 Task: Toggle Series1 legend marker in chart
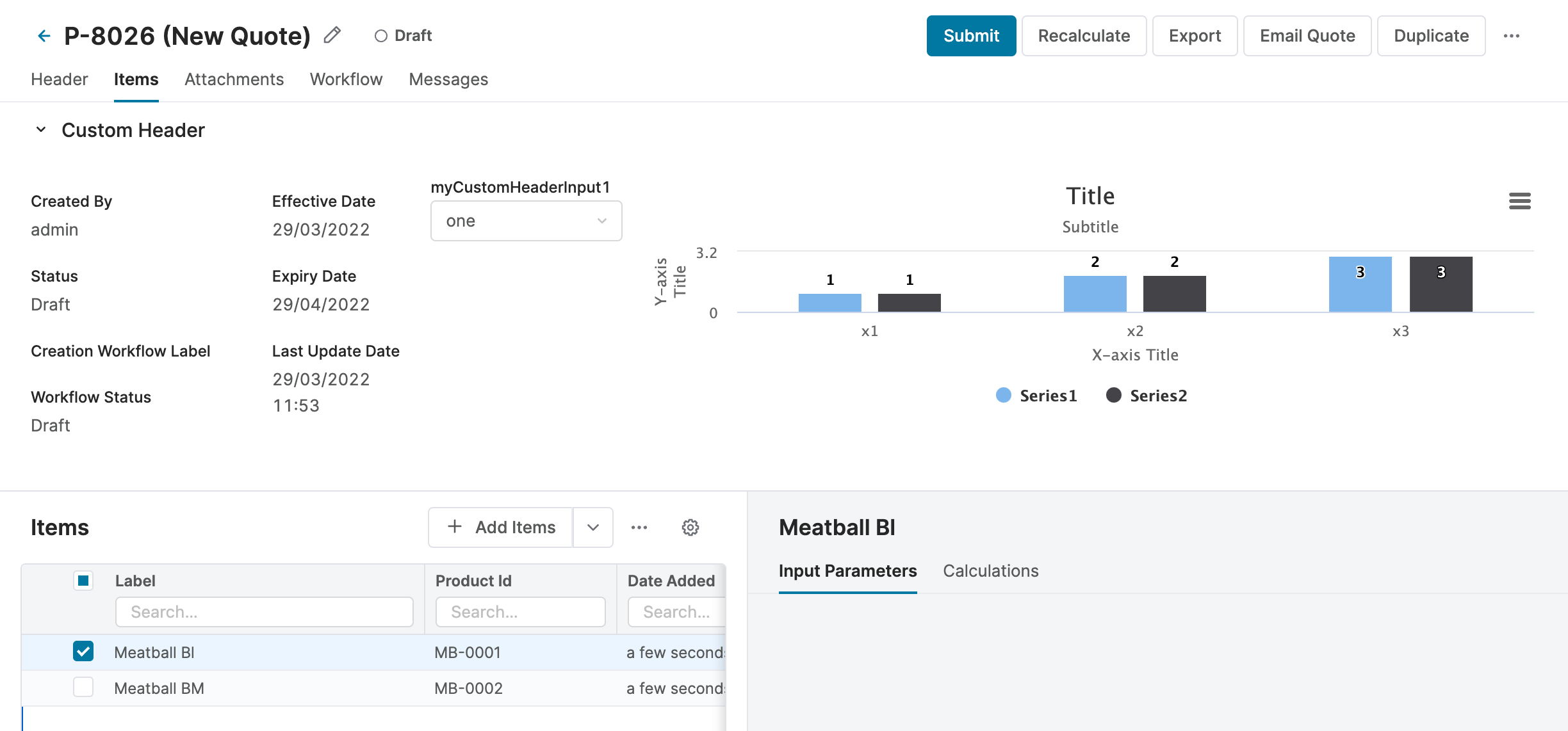(x=1004, y=396)
